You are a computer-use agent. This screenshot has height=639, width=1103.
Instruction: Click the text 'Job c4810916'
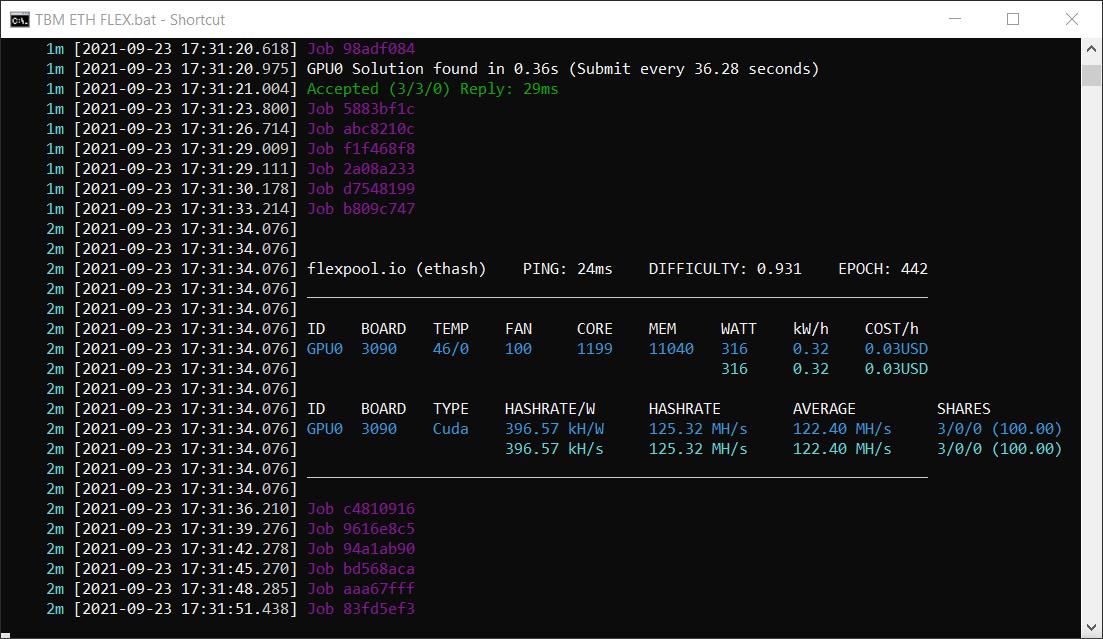pyautogui.click(x=361, y=509)
